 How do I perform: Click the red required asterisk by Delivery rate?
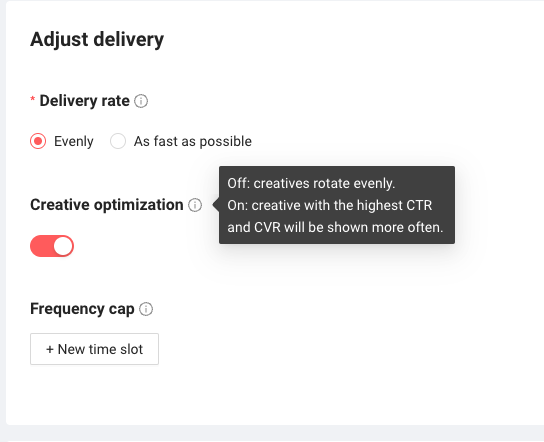[33, 100]
